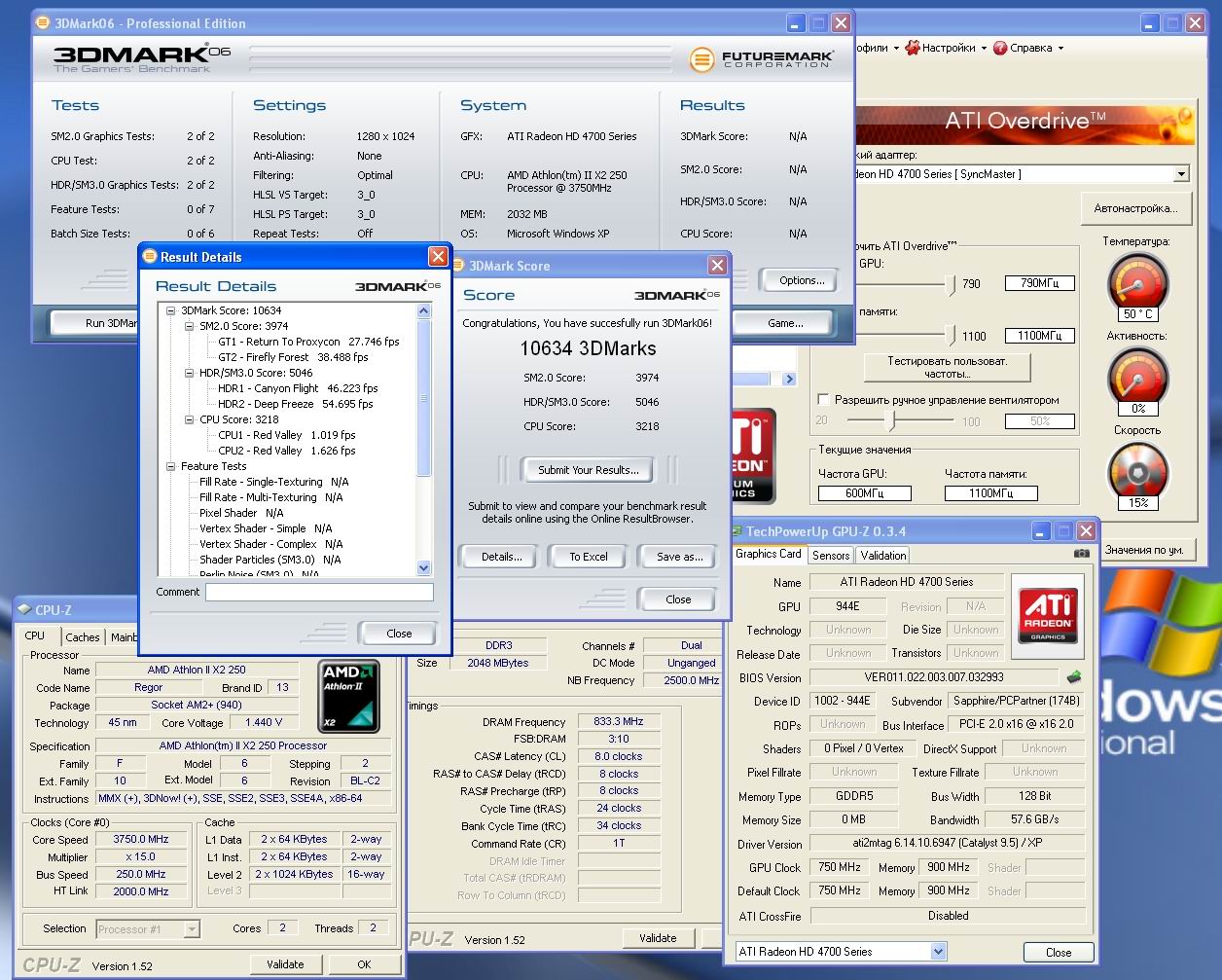Viewport: 1222px width, 980px height.
Task: Click the Game... button in 3DMark06
Action: tap(785, 322)
